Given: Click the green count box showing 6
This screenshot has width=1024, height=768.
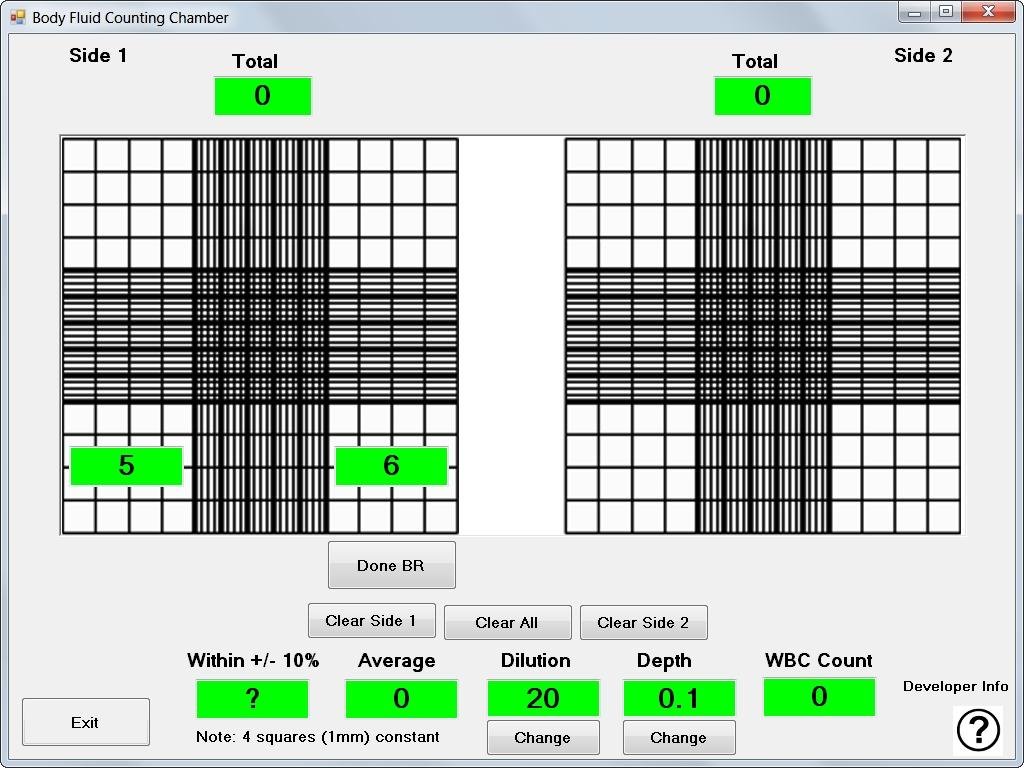Looking at the screenshot, I should 391,466.
